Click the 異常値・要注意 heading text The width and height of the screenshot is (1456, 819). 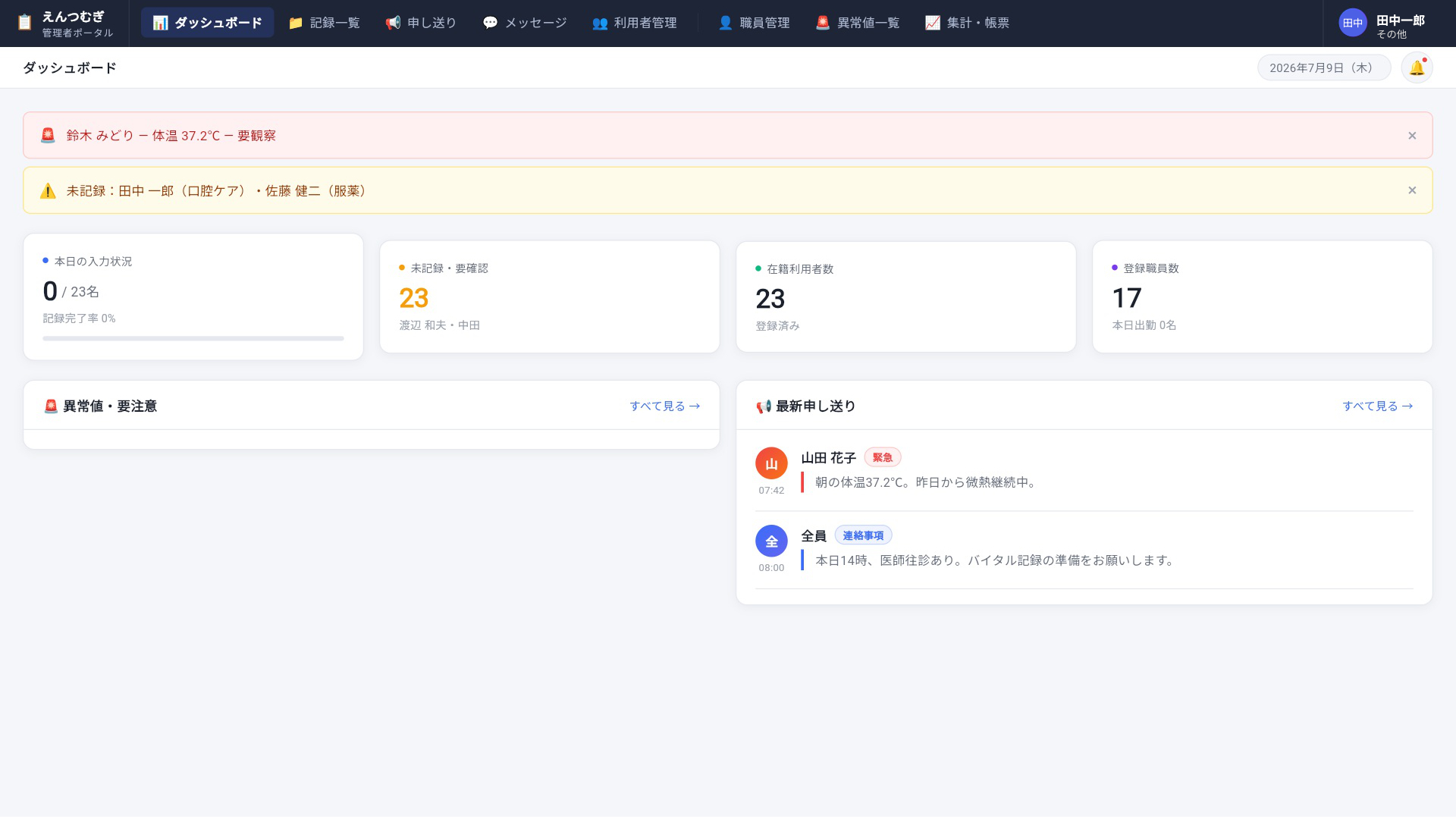coord(110,406)
